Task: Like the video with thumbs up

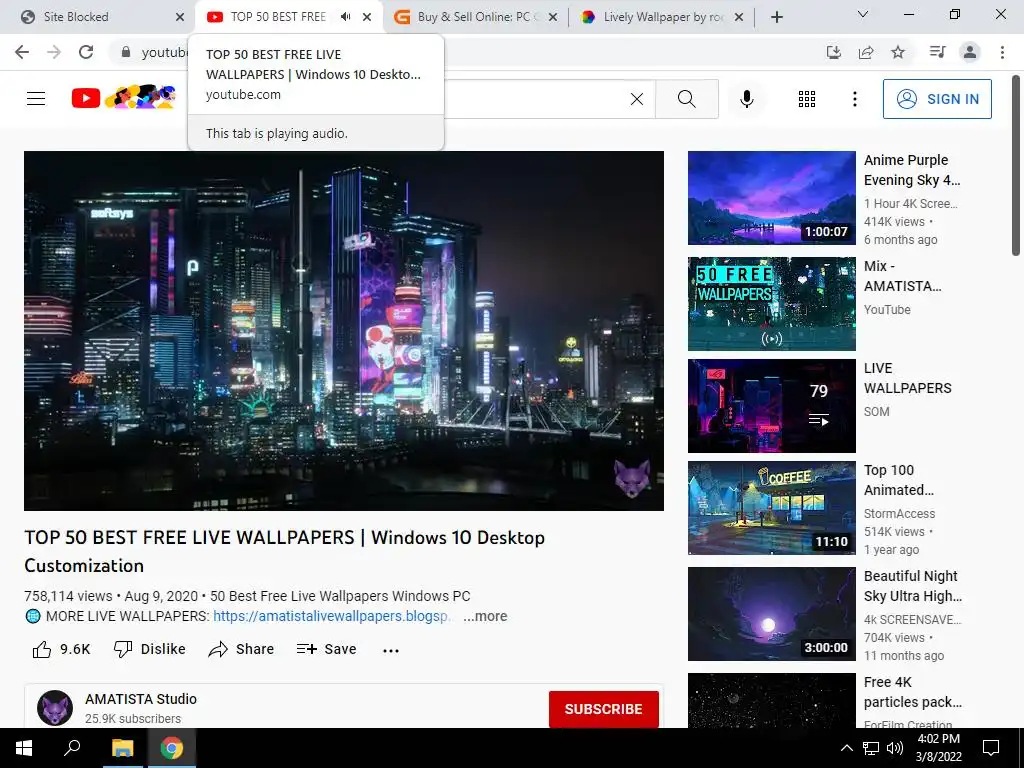Action: coord(61,649)
